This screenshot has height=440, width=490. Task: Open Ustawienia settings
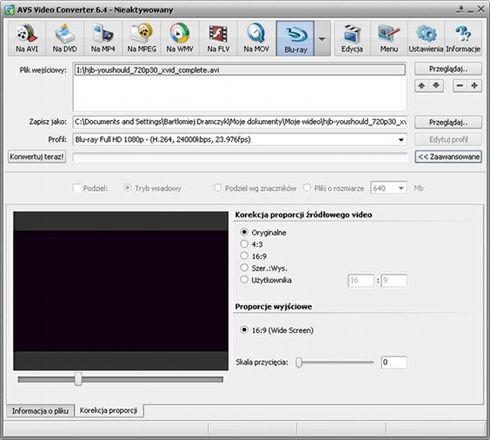pyautogui.click(x=426, y=38)
